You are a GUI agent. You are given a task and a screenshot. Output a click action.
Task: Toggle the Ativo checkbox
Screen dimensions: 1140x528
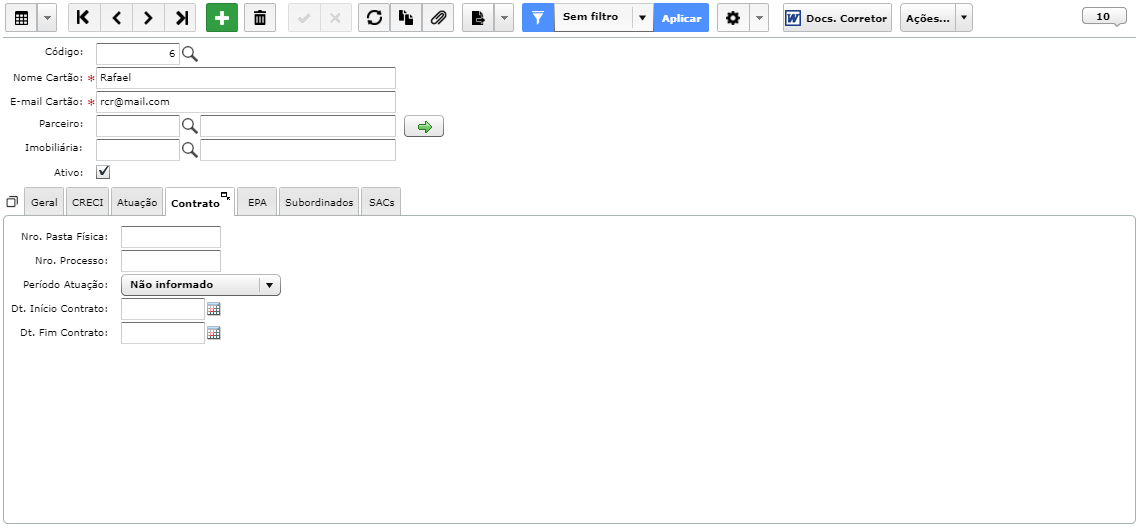(103, 172)
